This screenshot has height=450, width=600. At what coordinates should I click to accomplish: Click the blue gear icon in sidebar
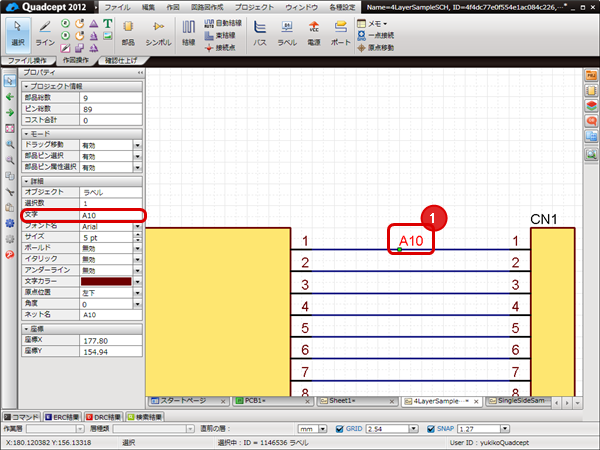click(x=10, y=223)
